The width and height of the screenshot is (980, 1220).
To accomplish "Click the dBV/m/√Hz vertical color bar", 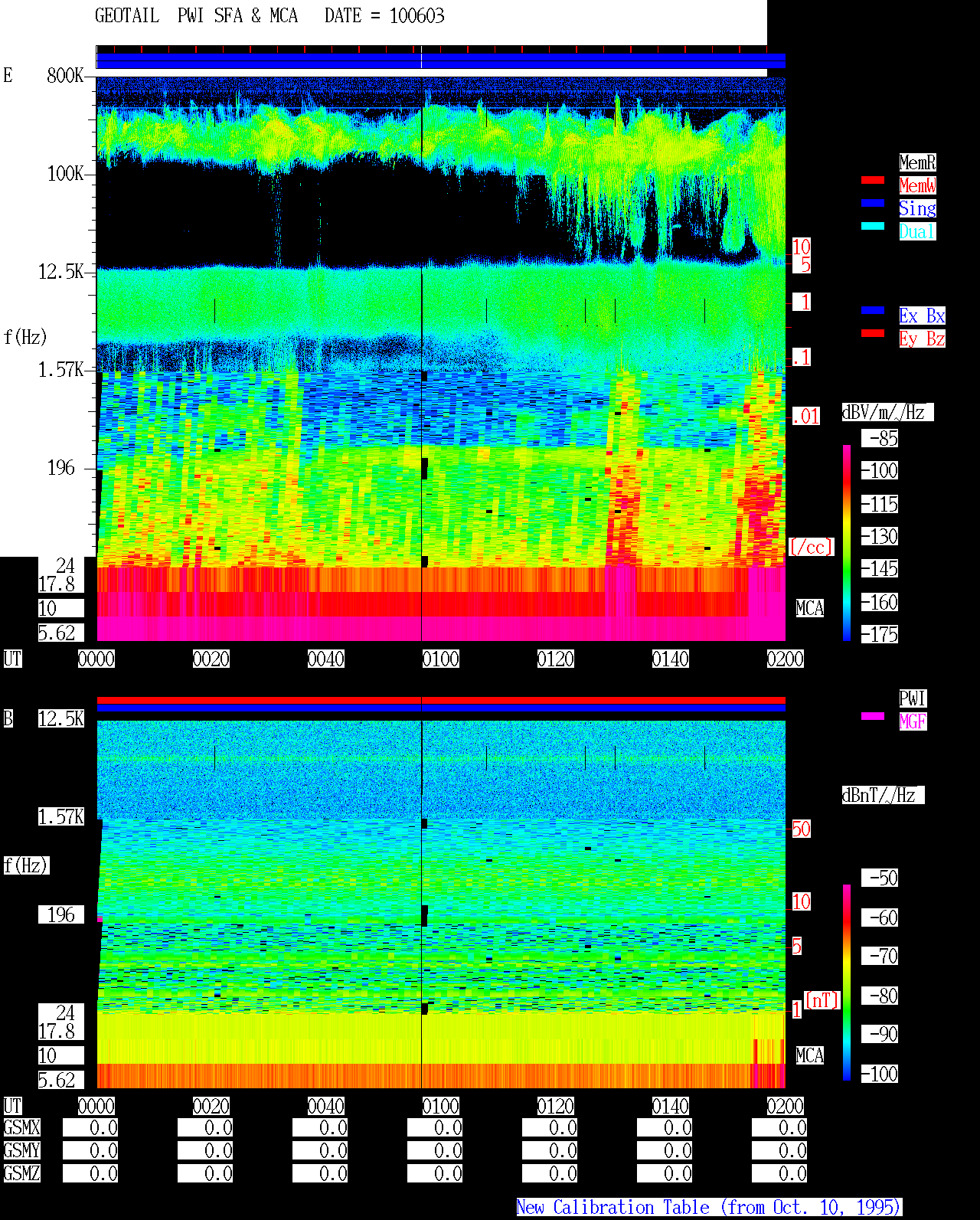I will [847, 542].
